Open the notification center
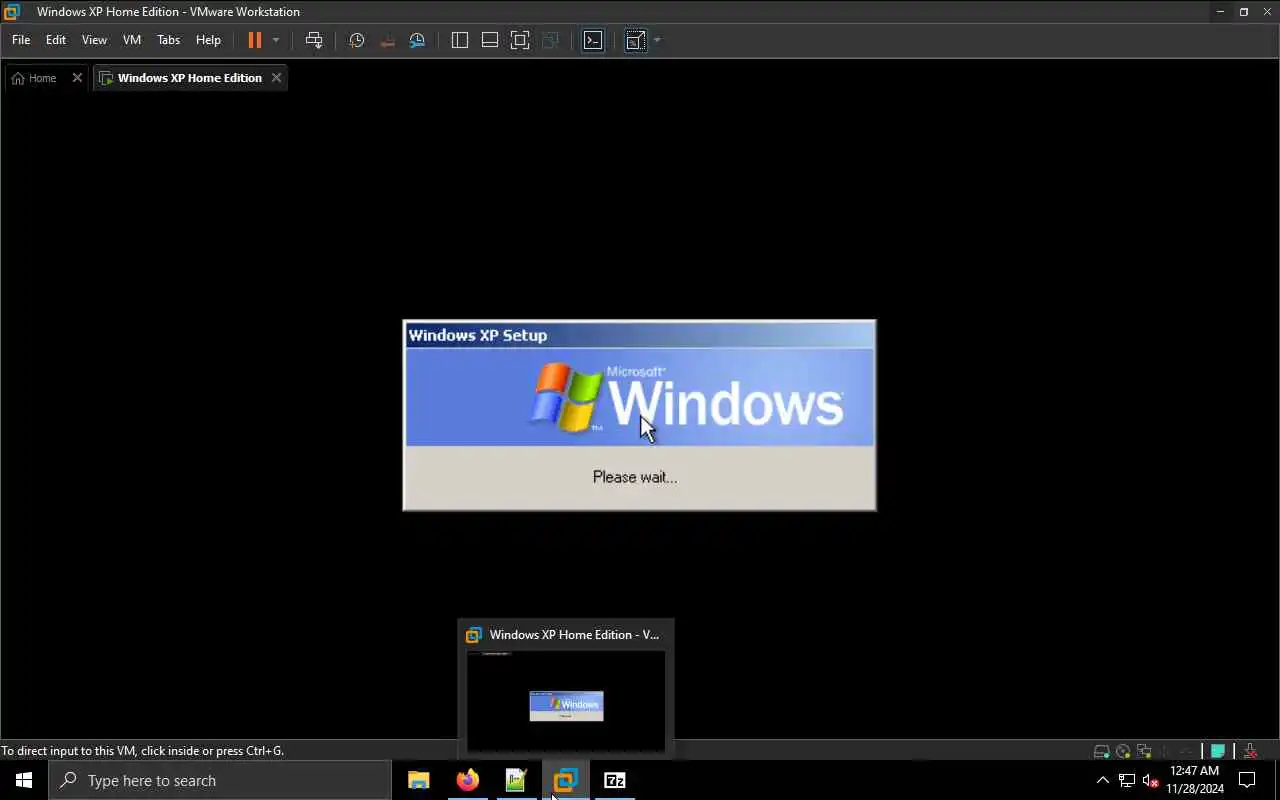Image resolution: width=1280 pixels, height=800 pixels. tap(1248, 780)
